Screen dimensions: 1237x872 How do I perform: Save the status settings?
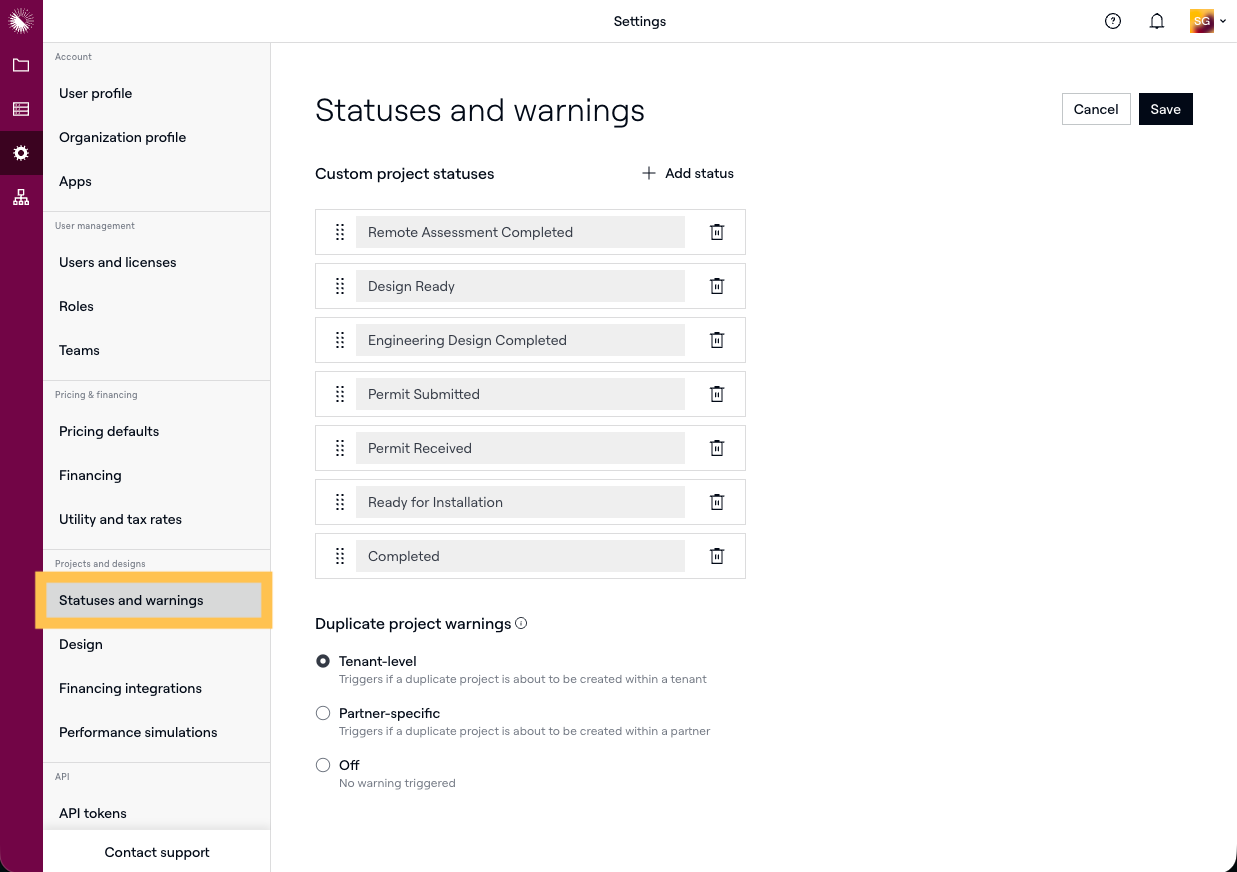tap(1166, 109)
